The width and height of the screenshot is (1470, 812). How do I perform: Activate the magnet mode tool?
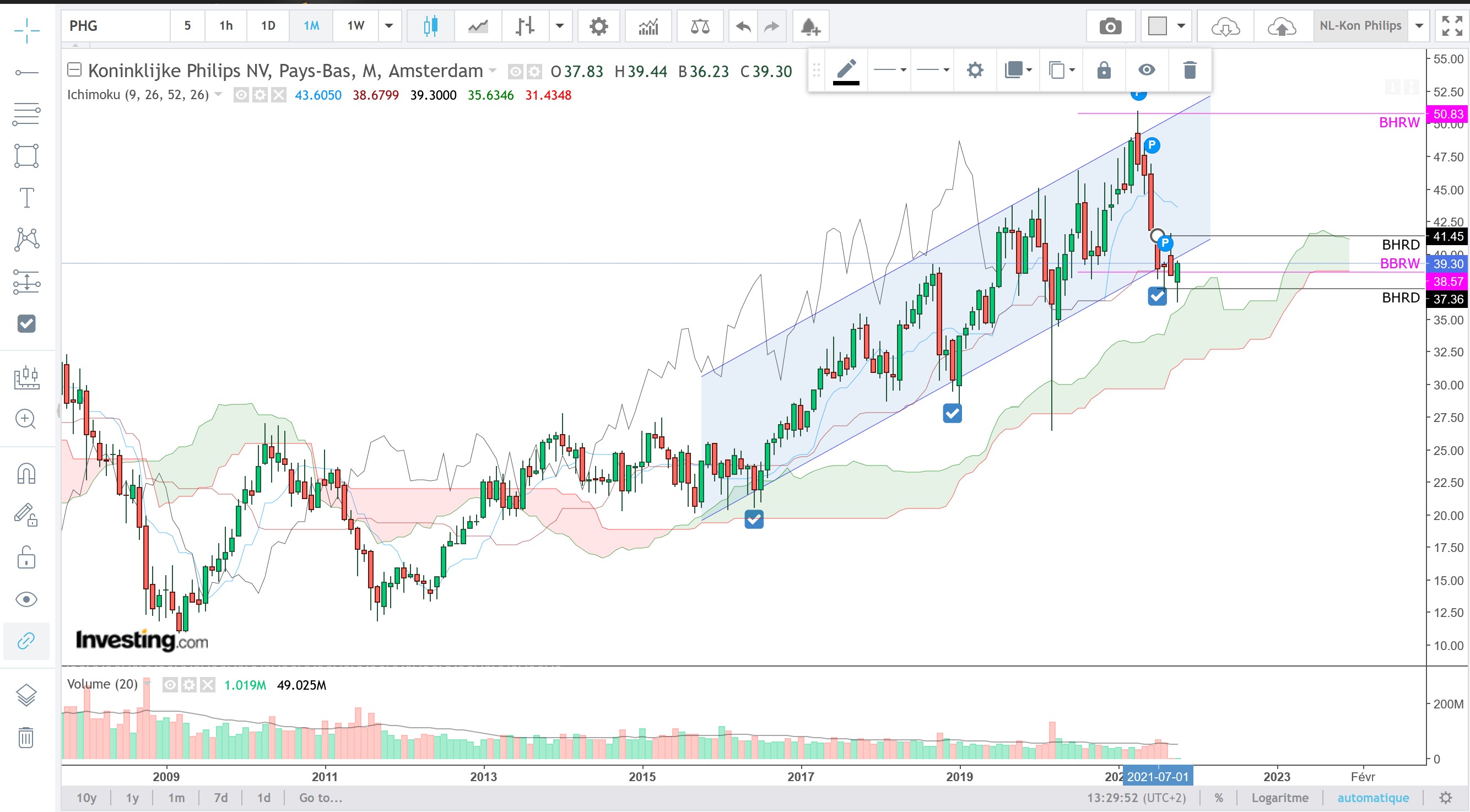click(x=26, y=473)
